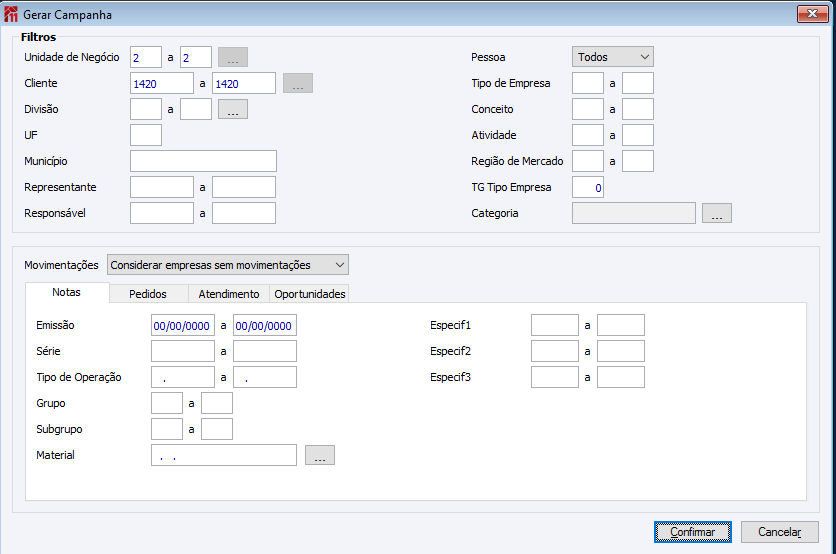
Task: Select the Notas tab
Action: point(66,293)
